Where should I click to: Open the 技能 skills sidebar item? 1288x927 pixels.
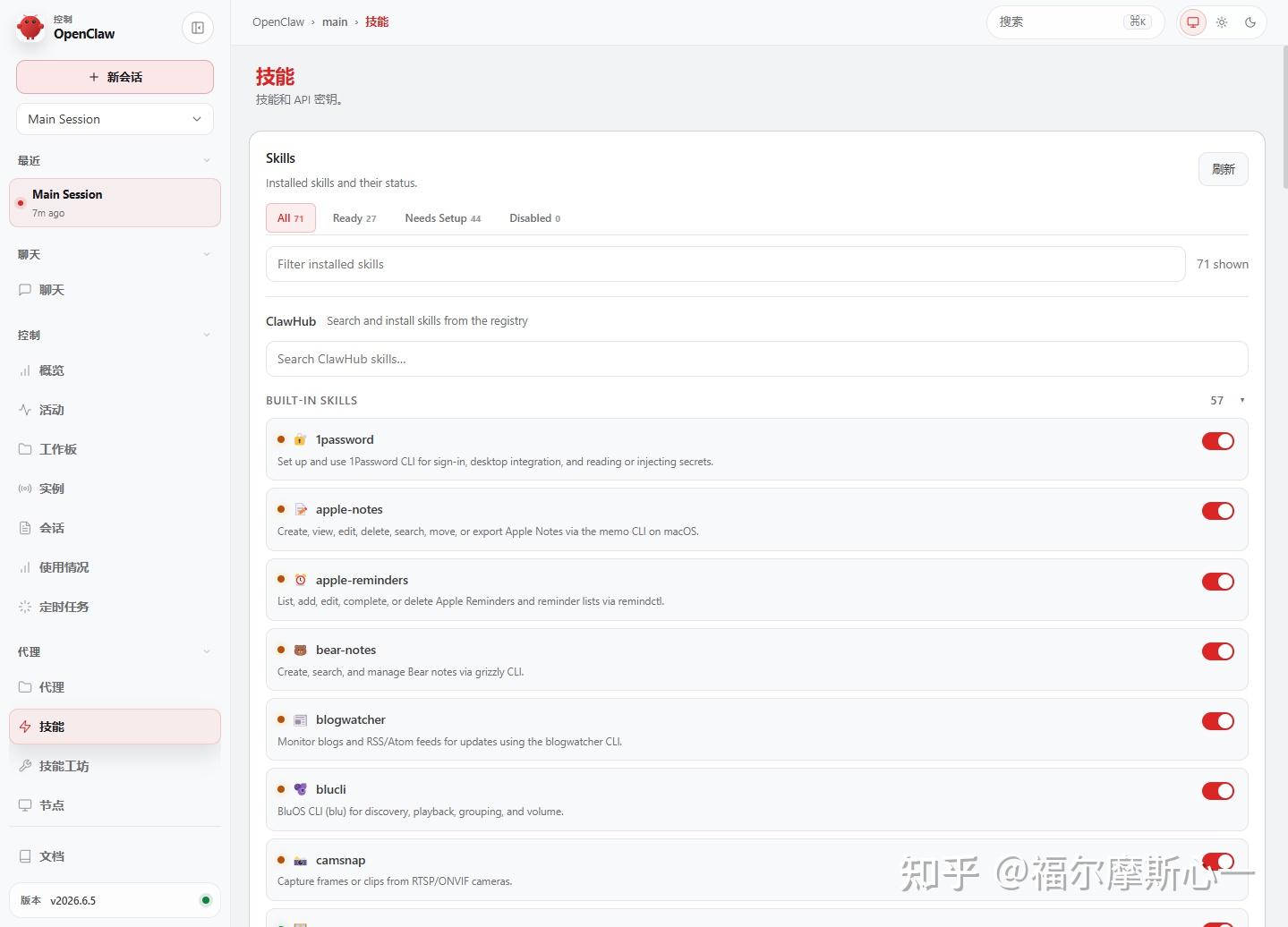pyautogui.click(x=115, y=727)
